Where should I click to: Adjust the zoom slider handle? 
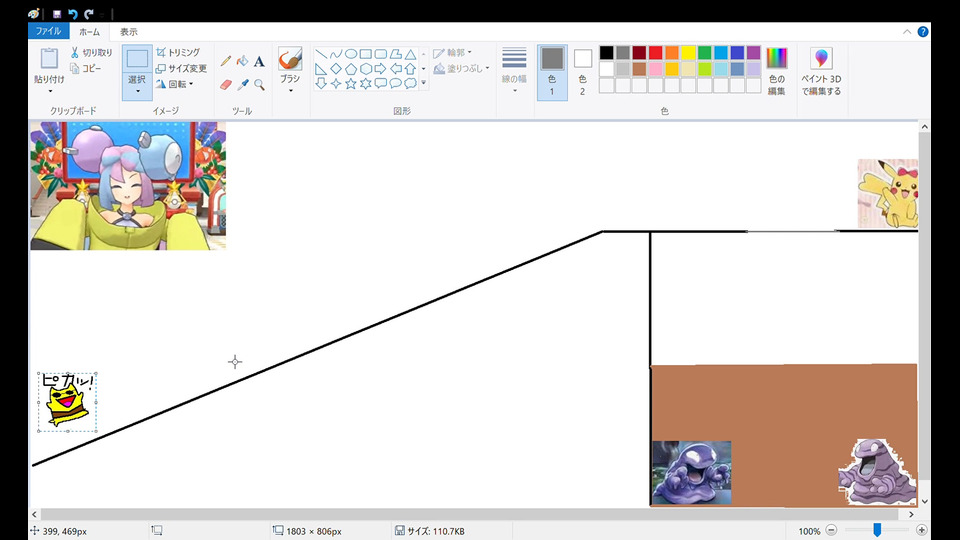tap(877, 530)
